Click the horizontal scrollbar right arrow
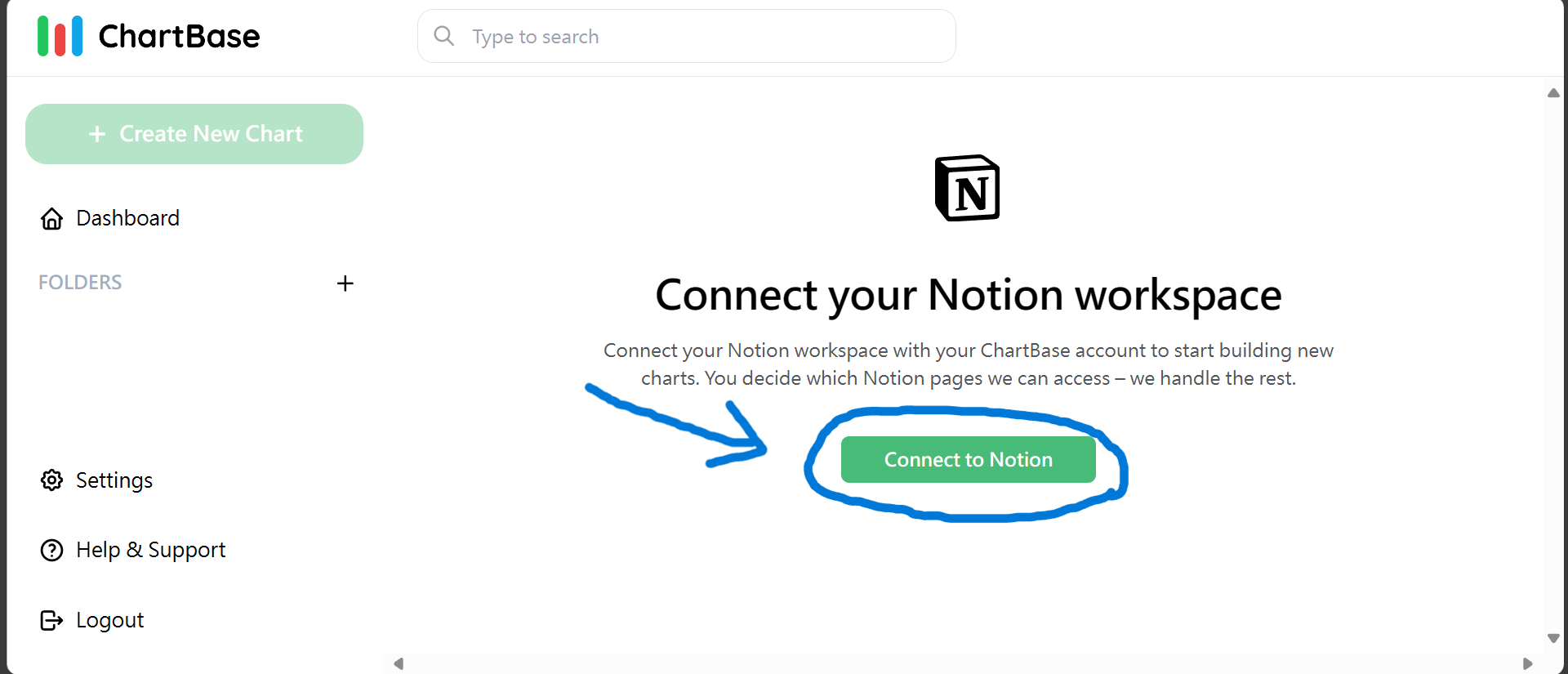 pyautogui.click(x=1529, y=663)
